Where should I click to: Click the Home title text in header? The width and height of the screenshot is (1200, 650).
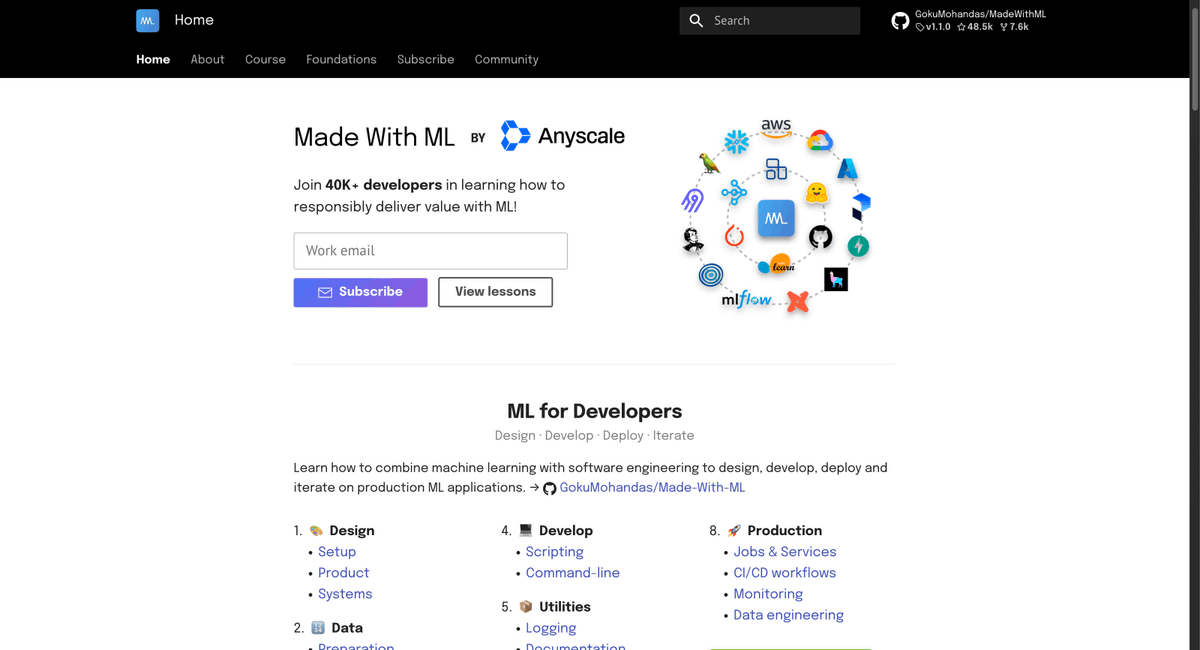194,20
